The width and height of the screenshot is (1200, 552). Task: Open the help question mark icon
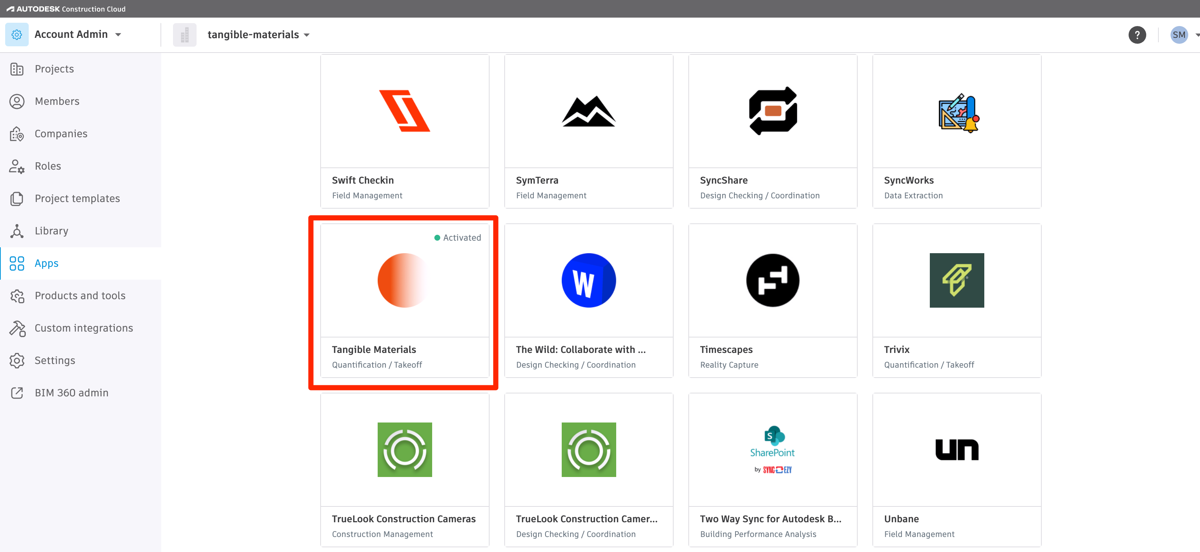click(x=1137, y=34)
